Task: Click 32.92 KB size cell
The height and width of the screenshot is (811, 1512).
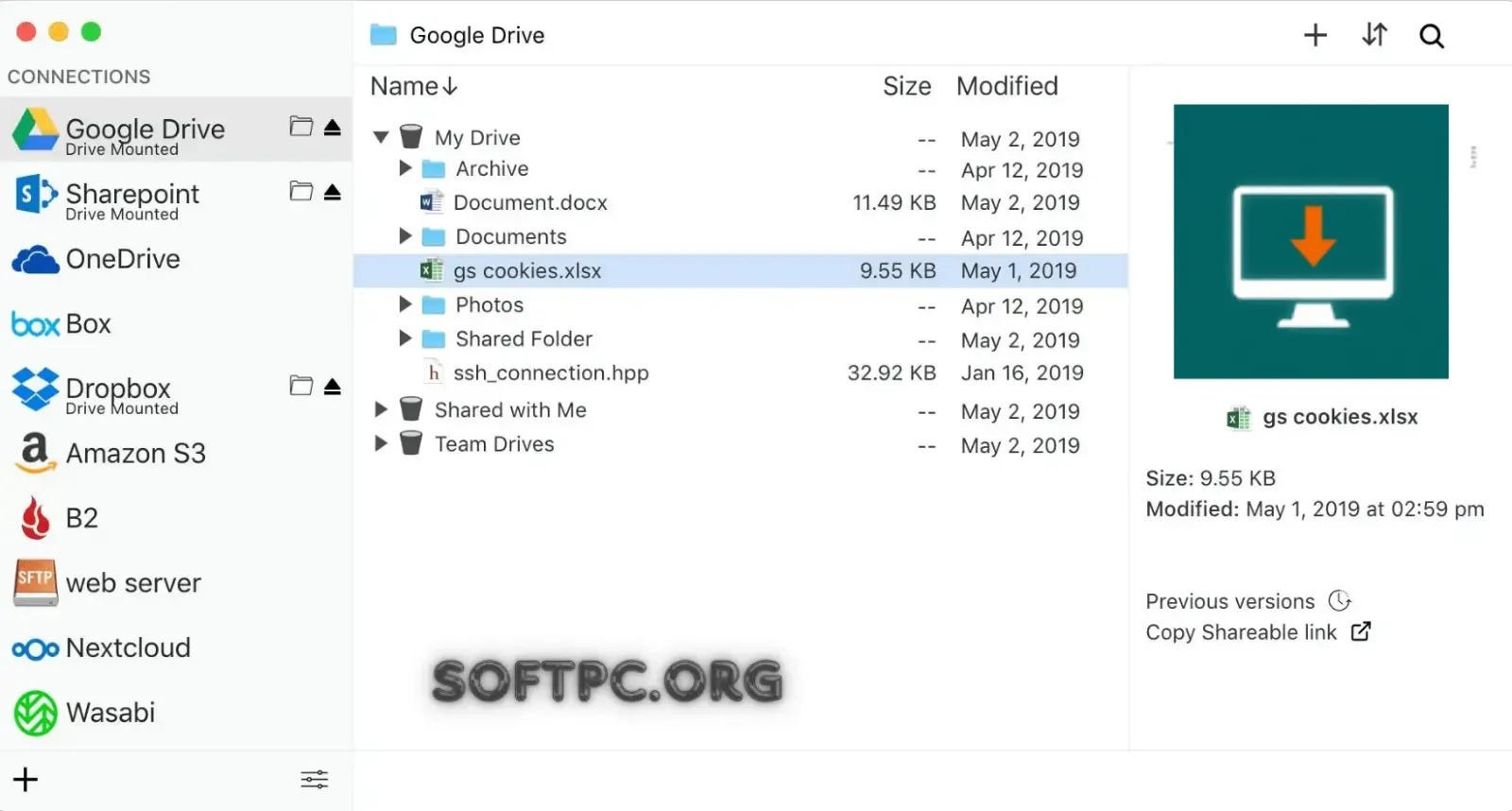Action: pyautogui.click(x=891, y=372)
